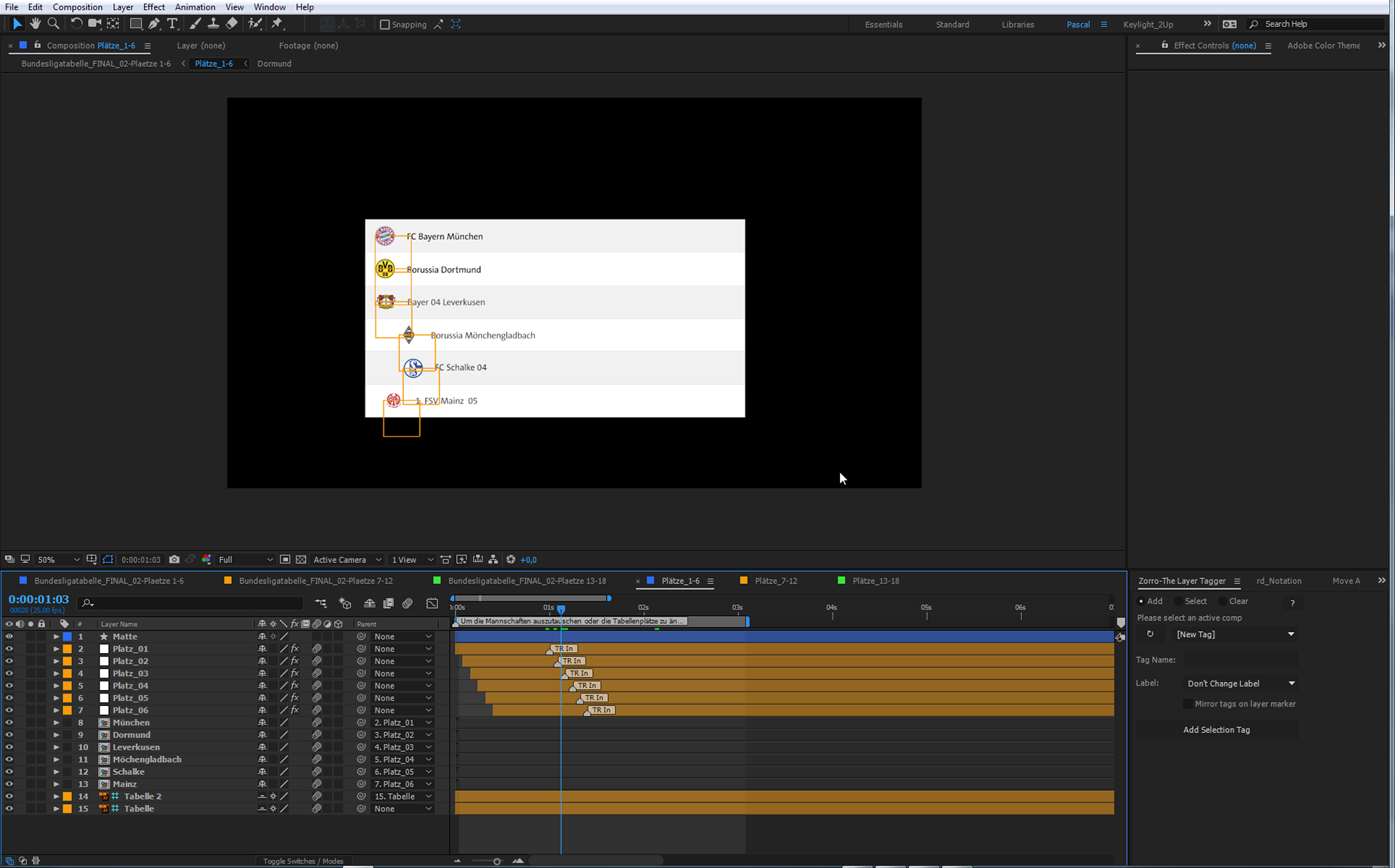The image size is (1395, 868).
Task: Open the Don't Change Label dropdown
Action: pos(1240,684)
